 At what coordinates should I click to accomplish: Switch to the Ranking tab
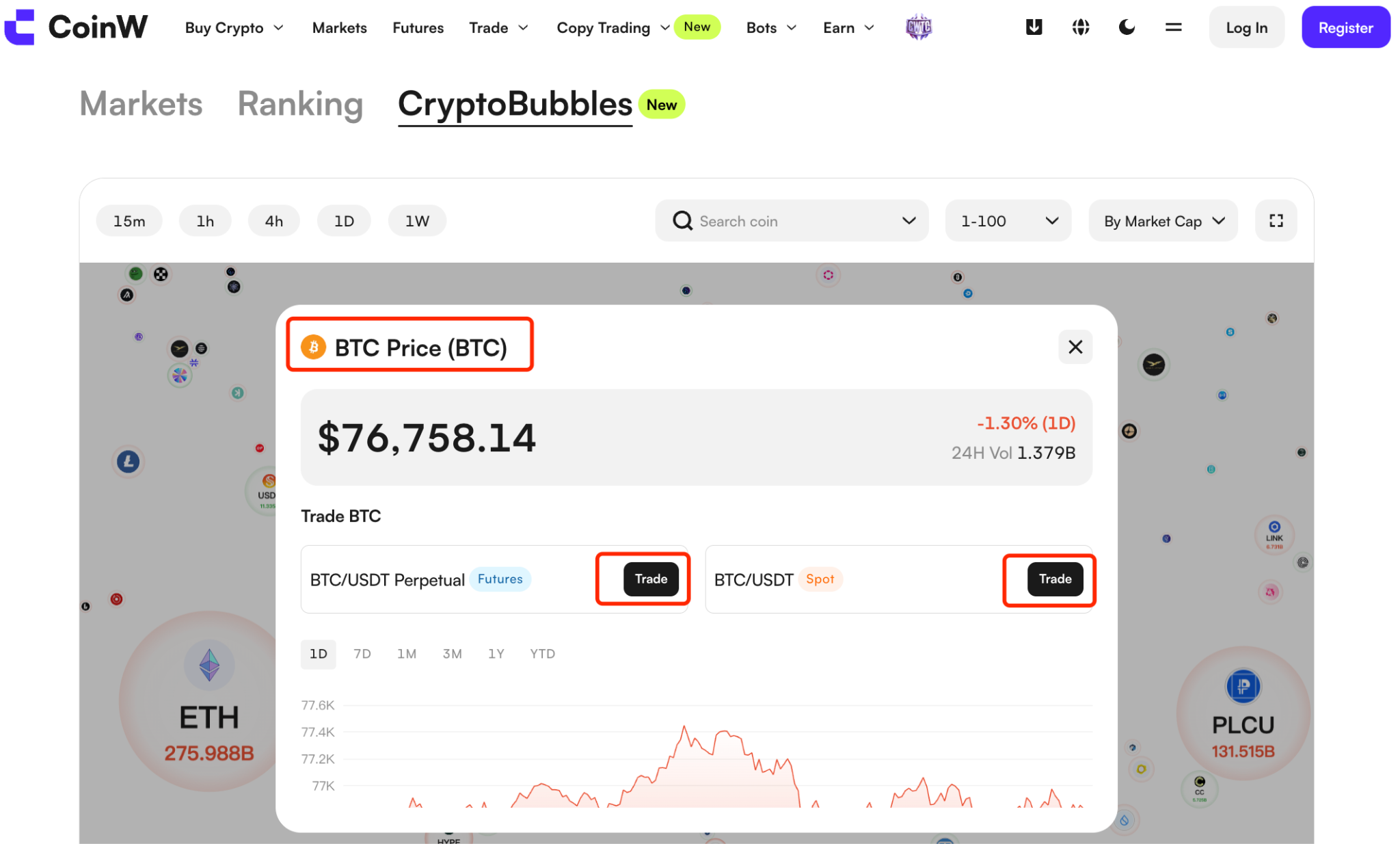(x=300, y=104)
